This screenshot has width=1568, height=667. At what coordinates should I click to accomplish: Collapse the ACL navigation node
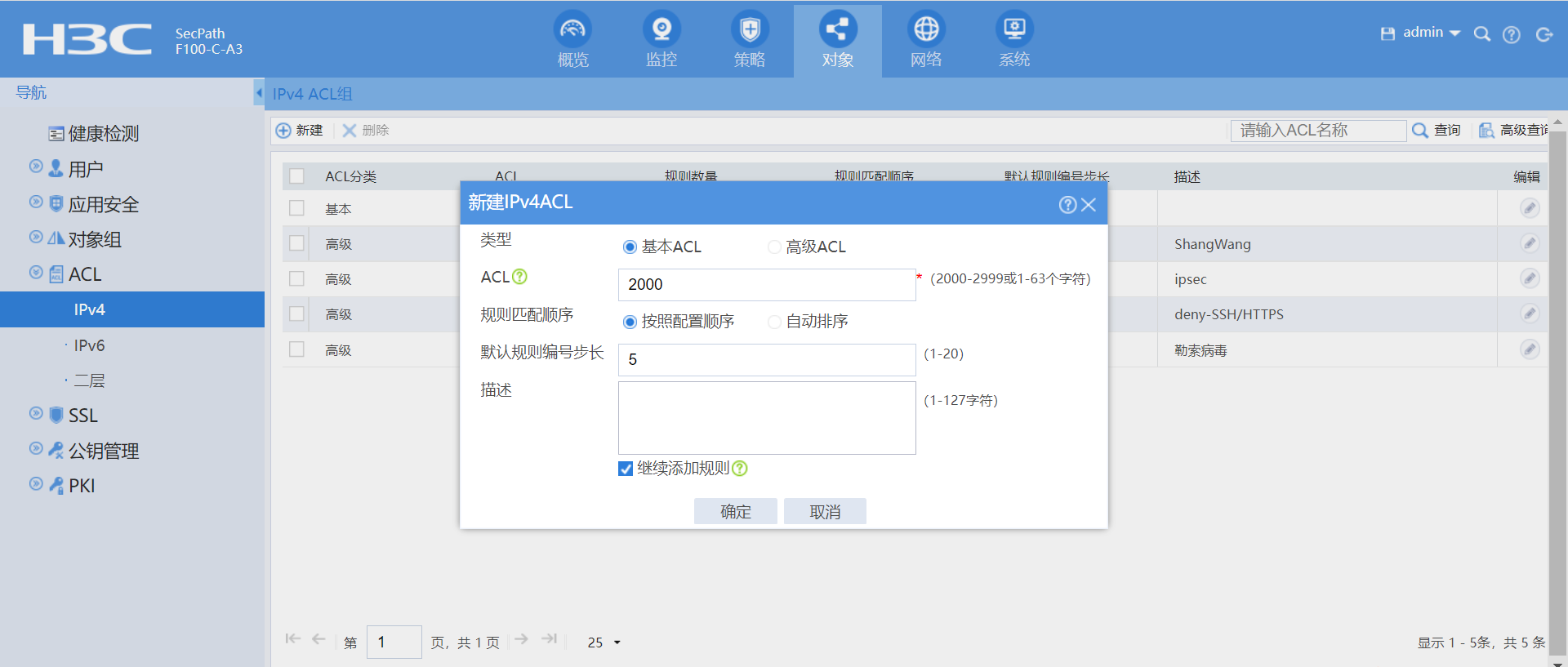36,272
